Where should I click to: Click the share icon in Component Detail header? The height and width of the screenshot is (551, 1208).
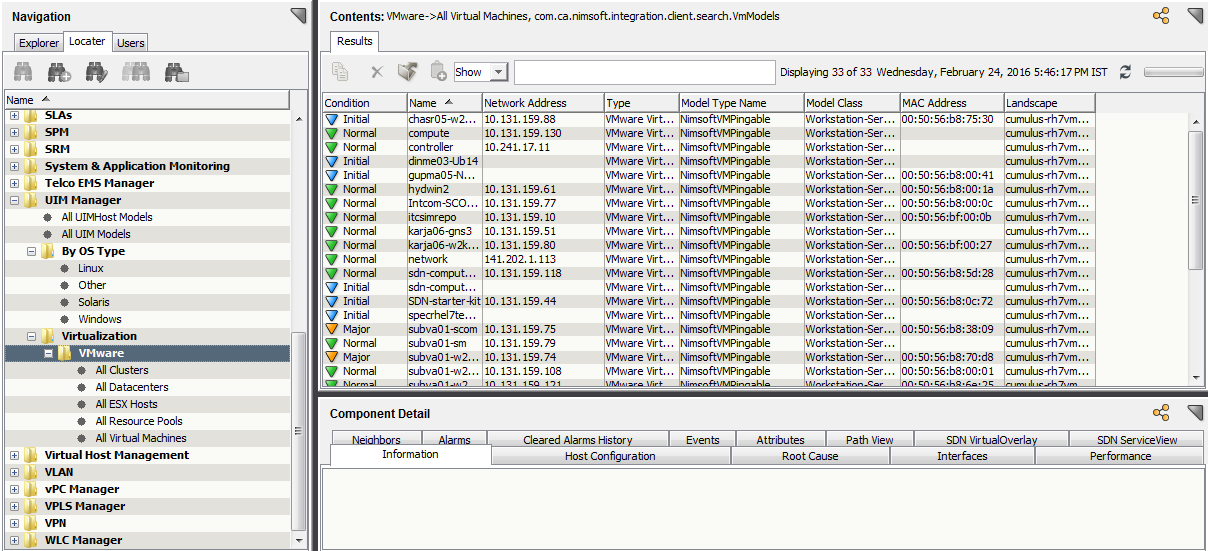click(x=1161, y=413)
